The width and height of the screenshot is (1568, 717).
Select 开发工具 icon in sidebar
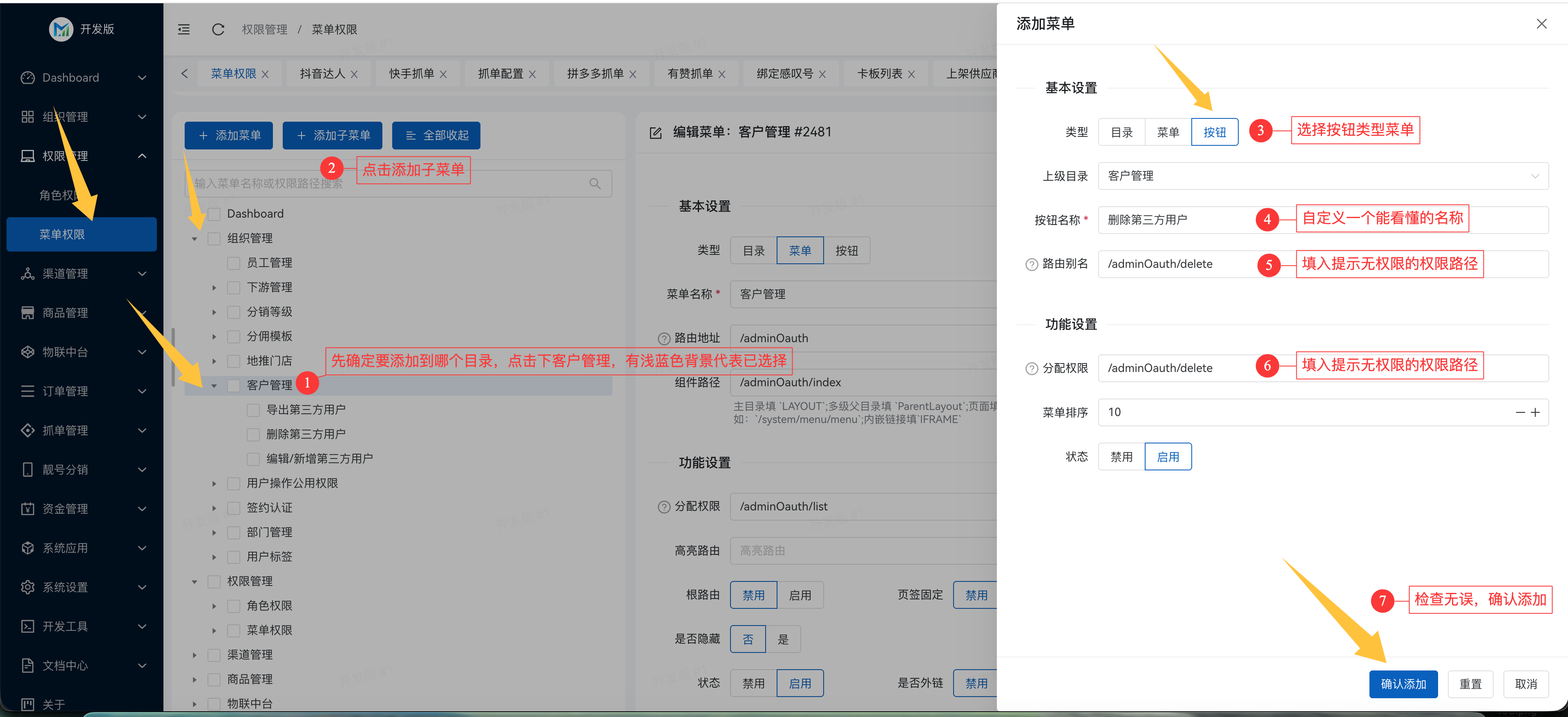(28, 626)
